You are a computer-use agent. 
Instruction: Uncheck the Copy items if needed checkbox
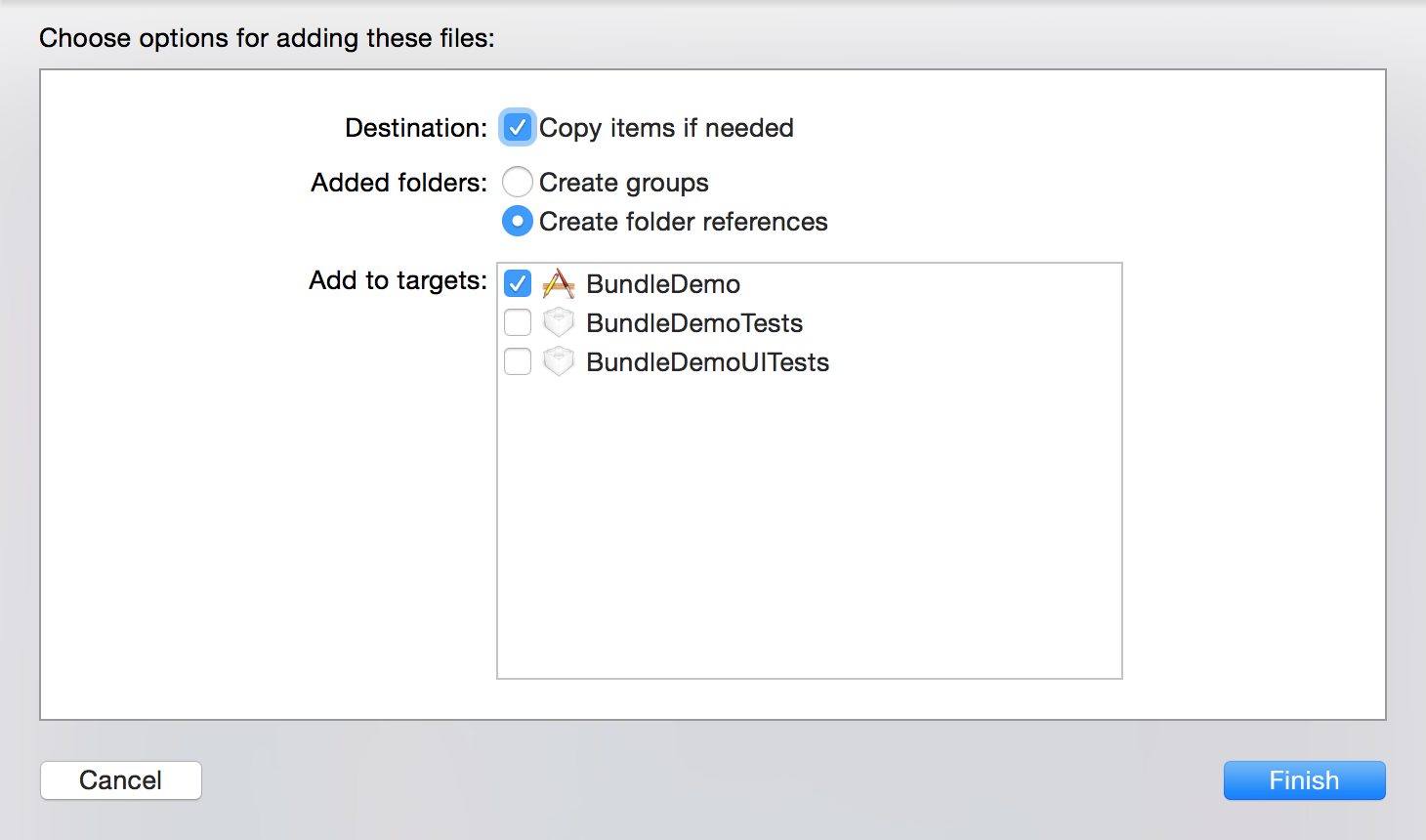pyautogui.click(x=518, y=127)
